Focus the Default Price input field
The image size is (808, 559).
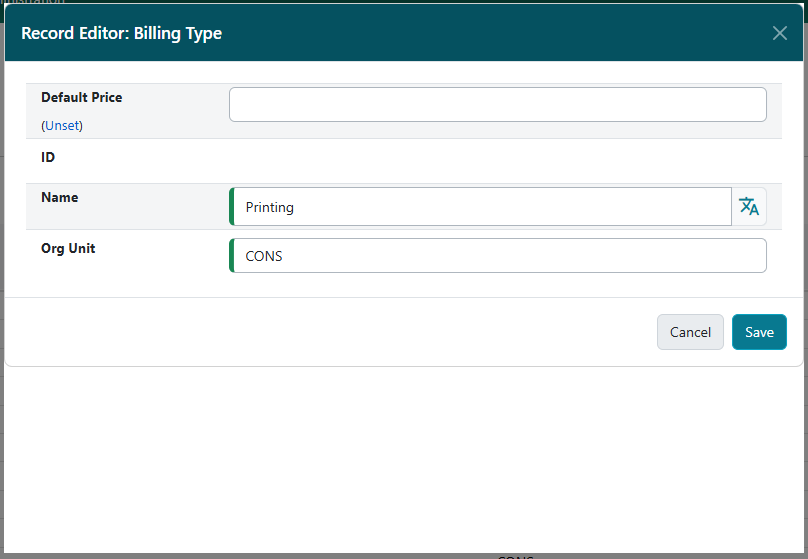point(497,105)
